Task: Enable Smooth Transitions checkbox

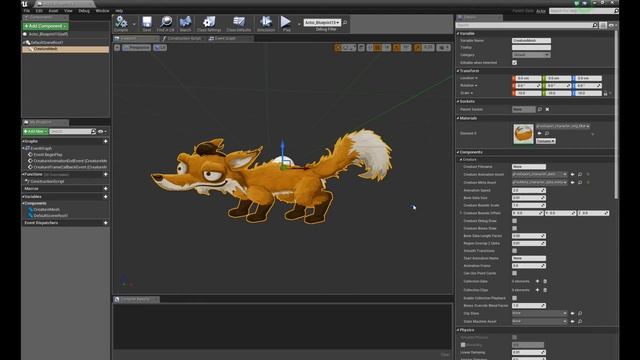Action: point(514,251)
